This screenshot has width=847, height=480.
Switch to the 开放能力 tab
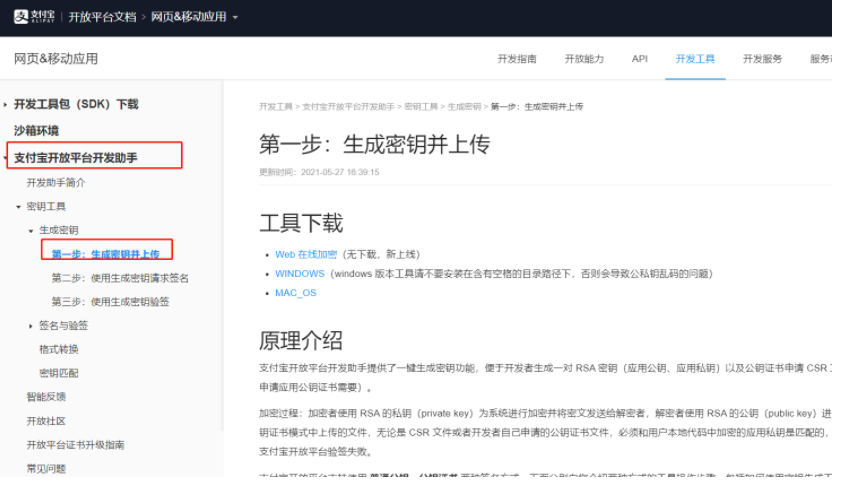click(x=584, y=59)
